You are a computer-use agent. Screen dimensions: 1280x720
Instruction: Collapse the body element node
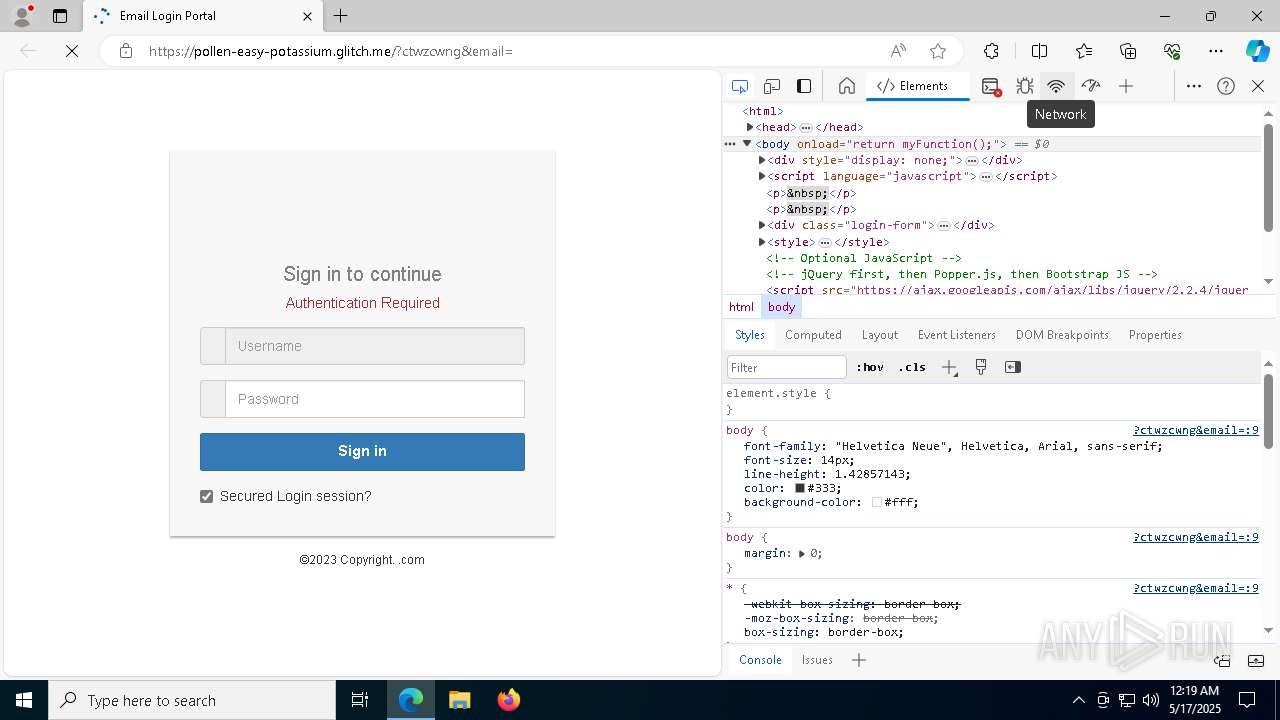click(x=746, y=144)
